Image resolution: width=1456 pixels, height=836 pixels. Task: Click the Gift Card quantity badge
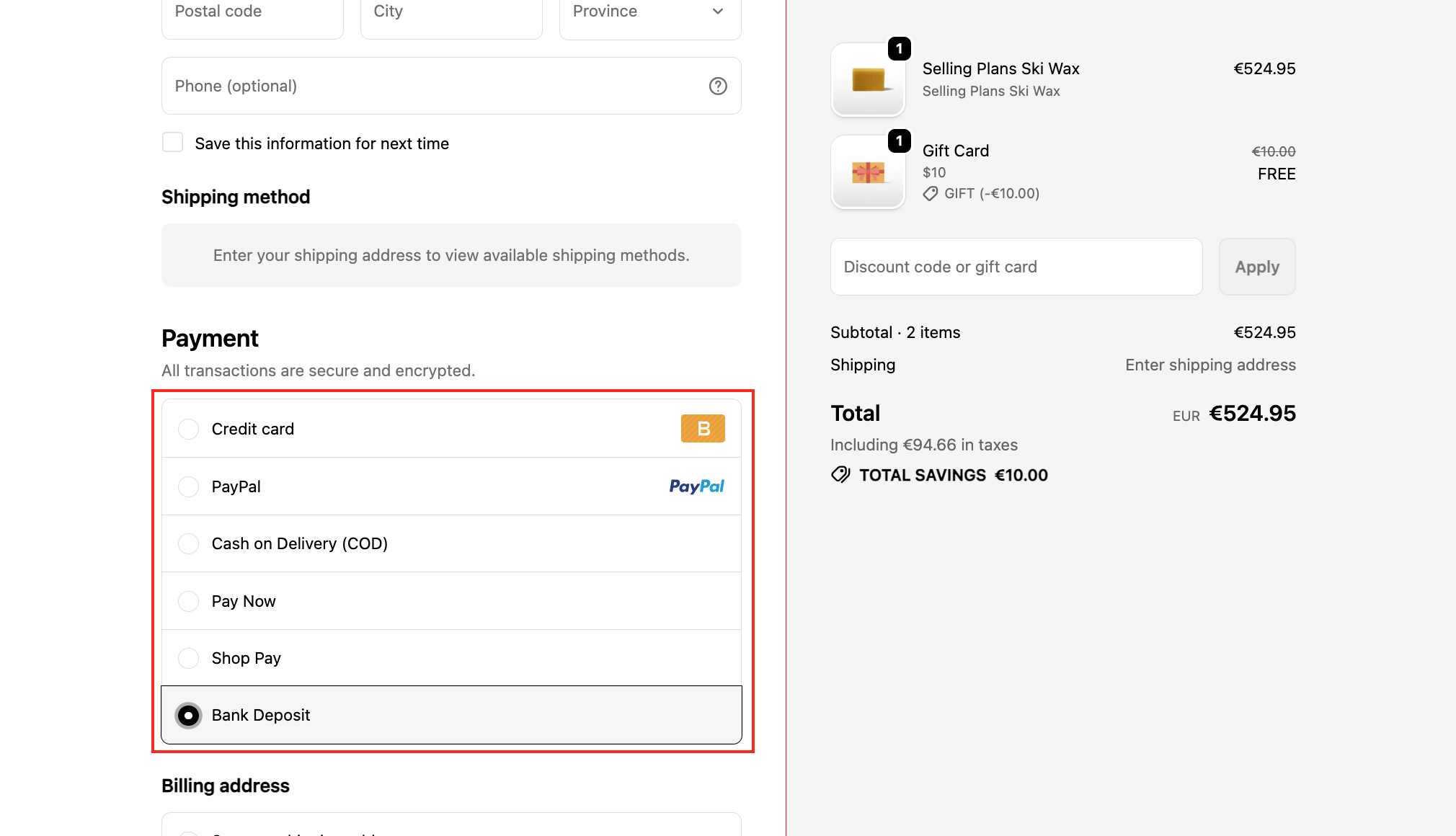click(x=899, y=141)
